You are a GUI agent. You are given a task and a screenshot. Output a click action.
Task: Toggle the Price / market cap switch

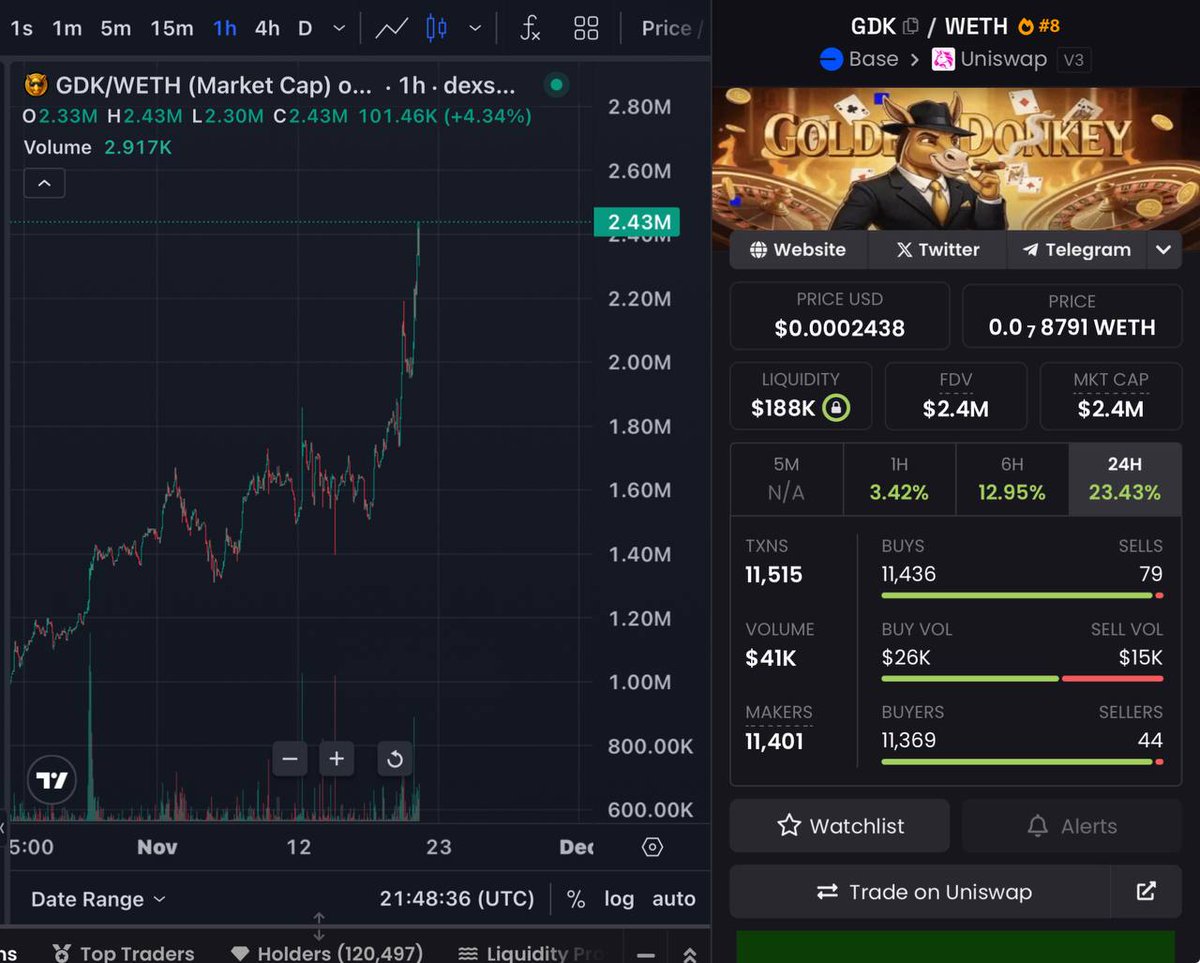[x=672, y=28]
